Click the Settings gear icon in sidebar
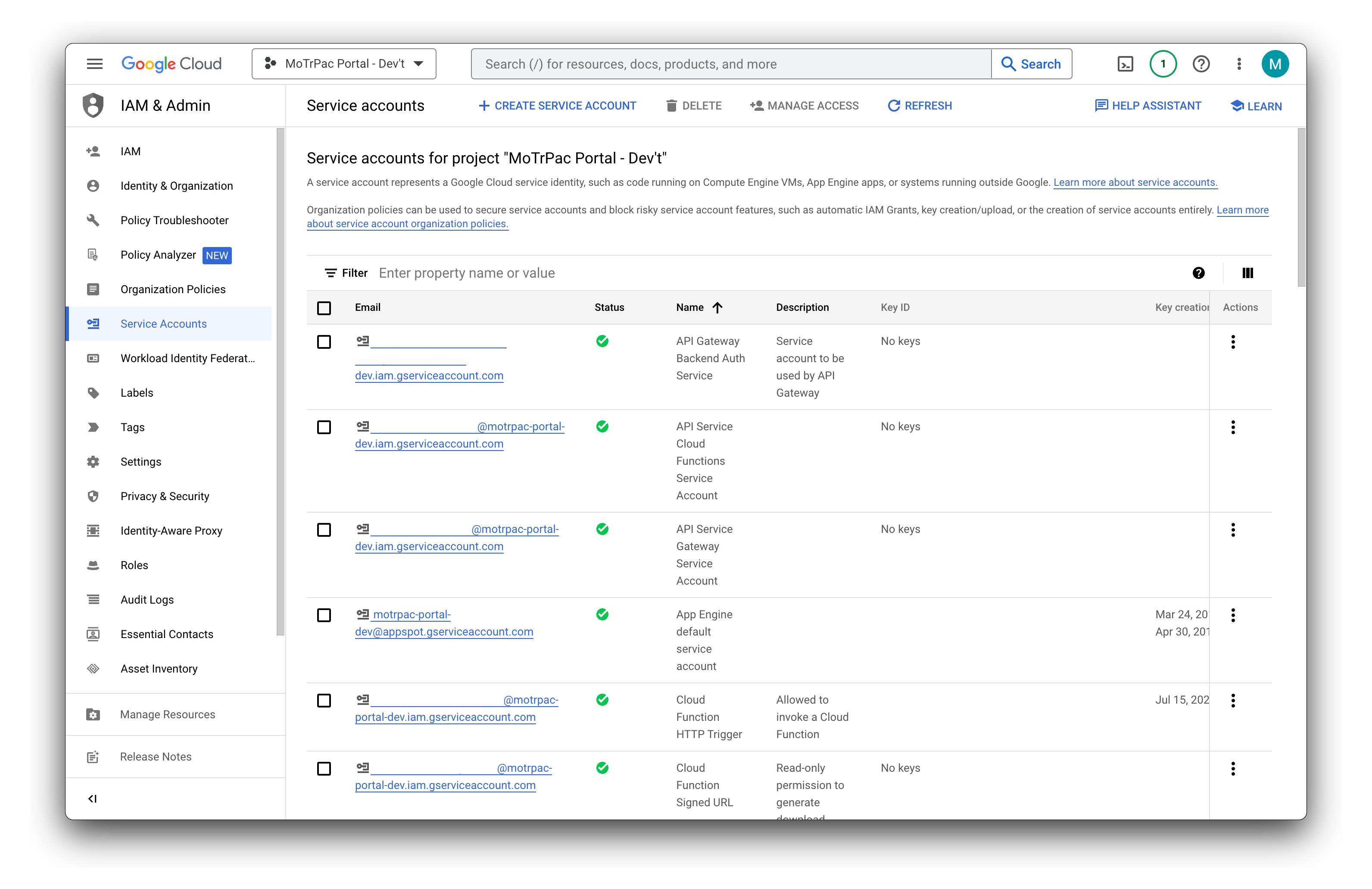 (x=93, y=461)
